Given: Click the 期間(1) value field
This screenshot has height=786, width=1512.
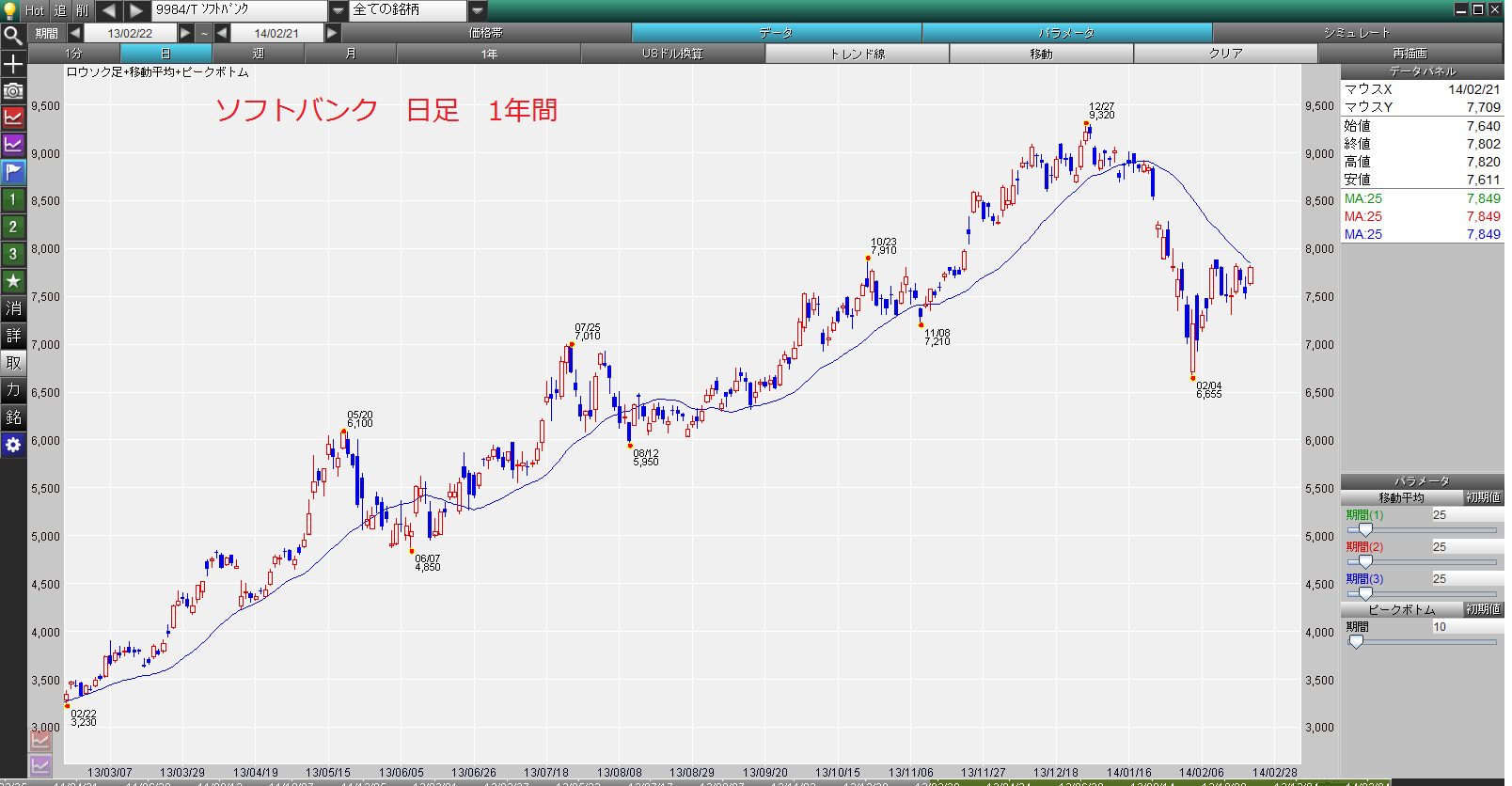Looking at the screenshot, I should [1467, 515].
